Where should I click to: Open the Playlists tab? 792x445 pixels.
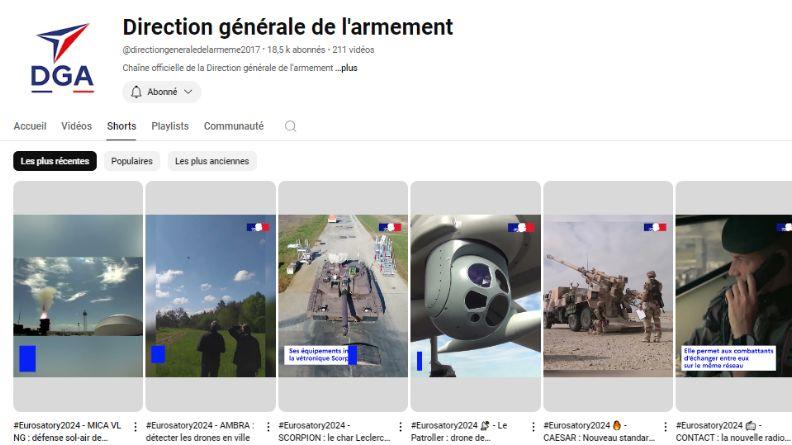pos(170,126)
